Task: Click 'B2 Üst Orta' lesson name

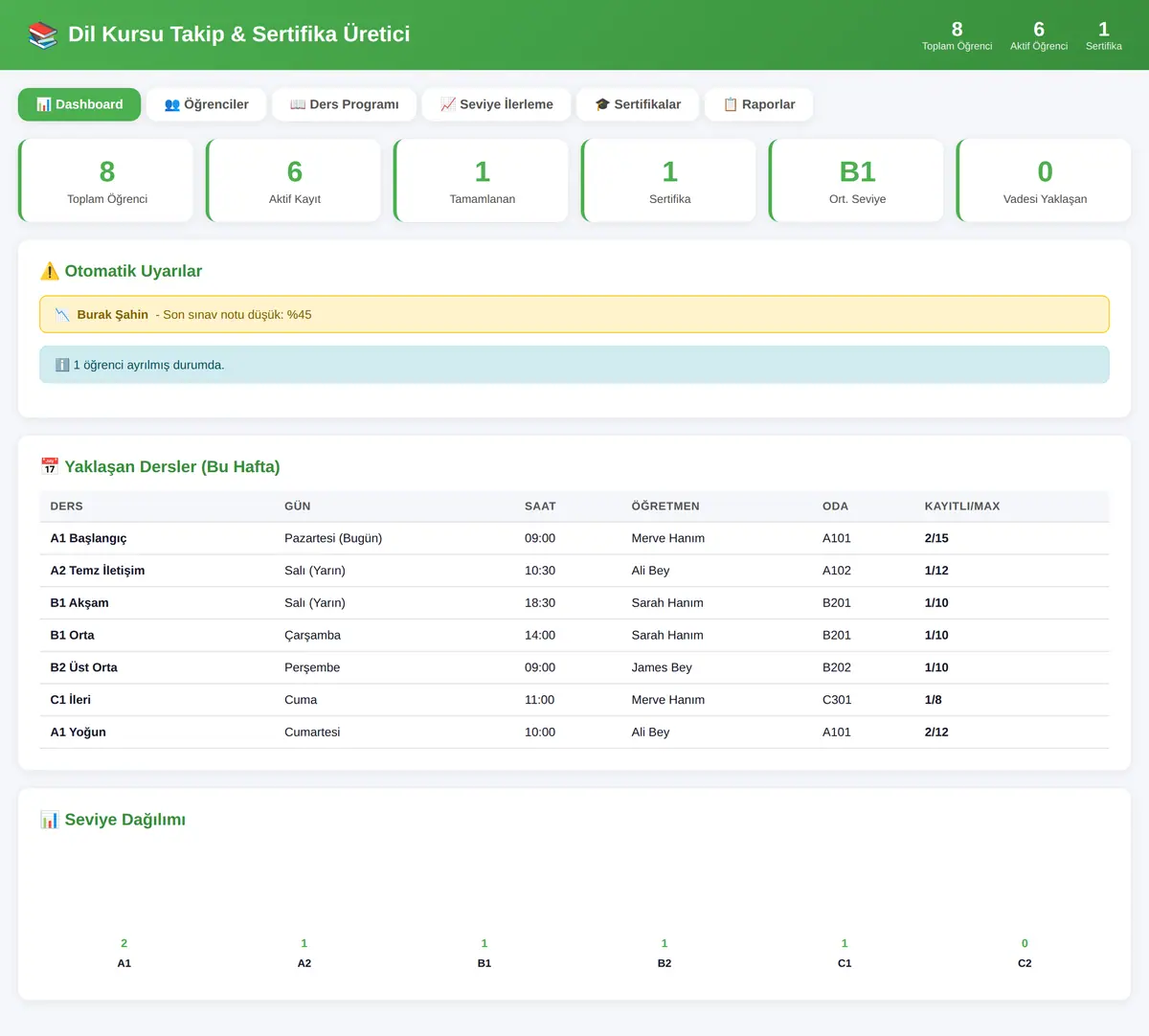Action: [x=83, y=667]
